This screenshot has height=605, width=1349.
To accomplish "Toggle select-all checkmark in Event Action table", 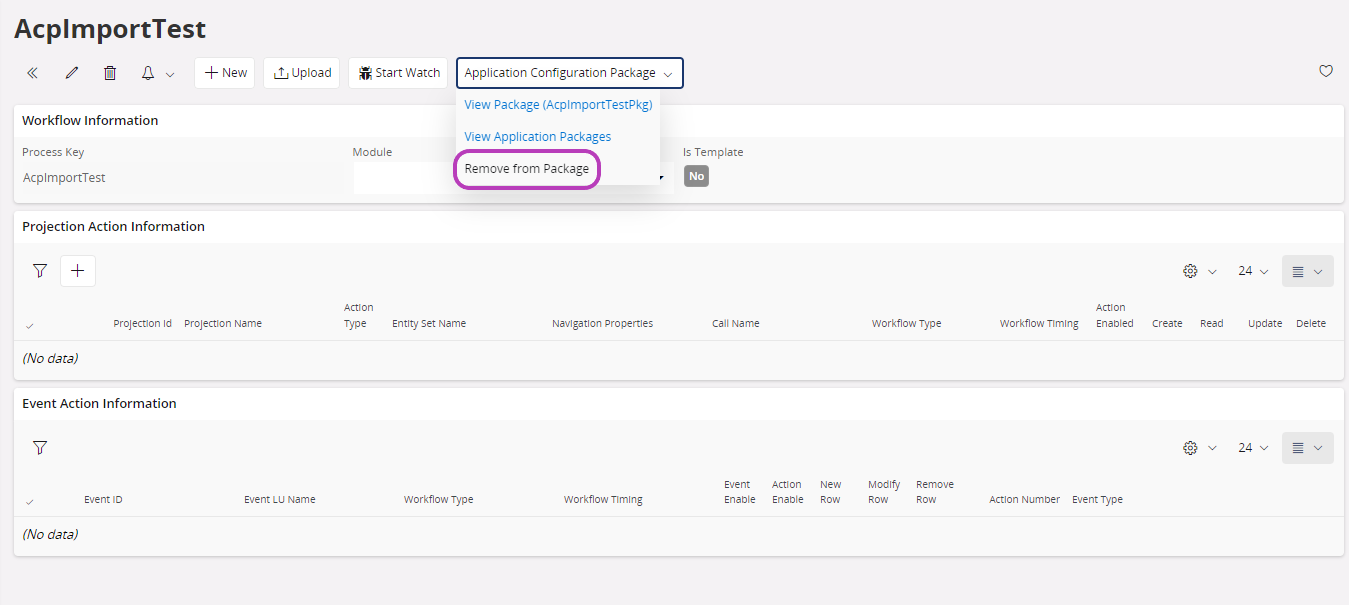I will point(30,501).
